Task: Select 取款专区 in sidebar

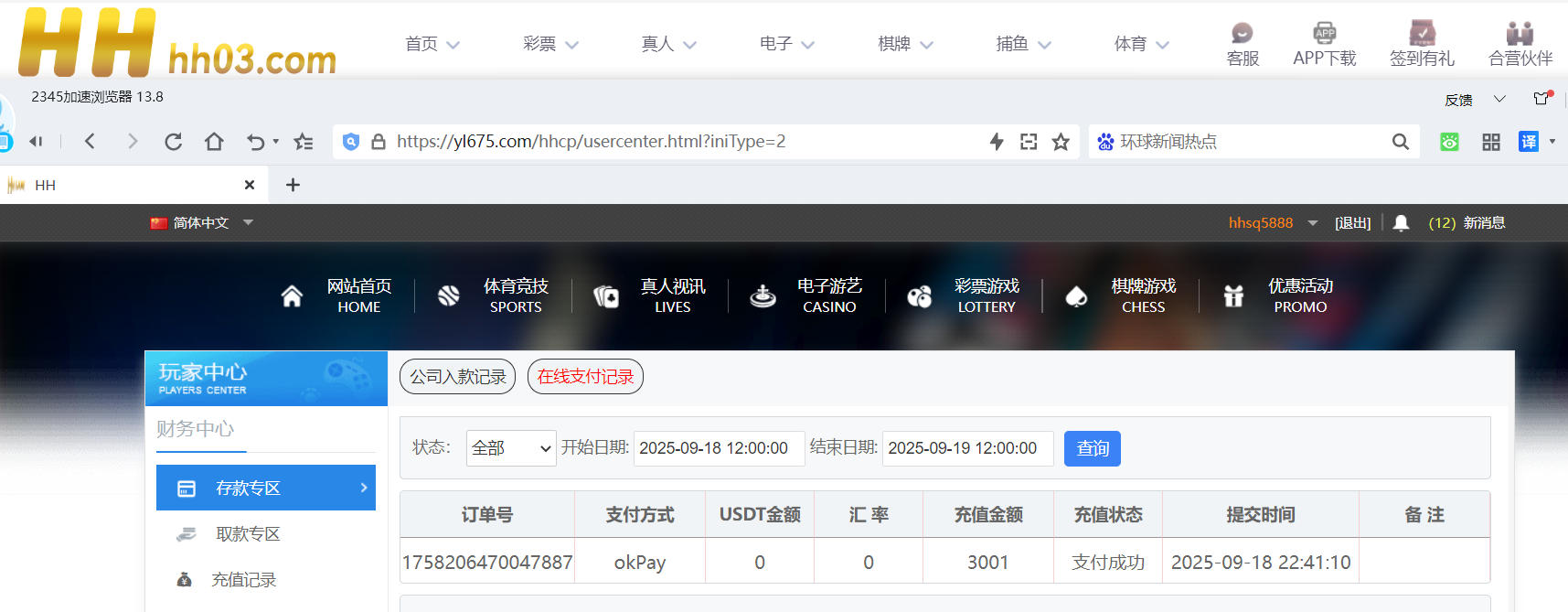Action: coord(247,534)
